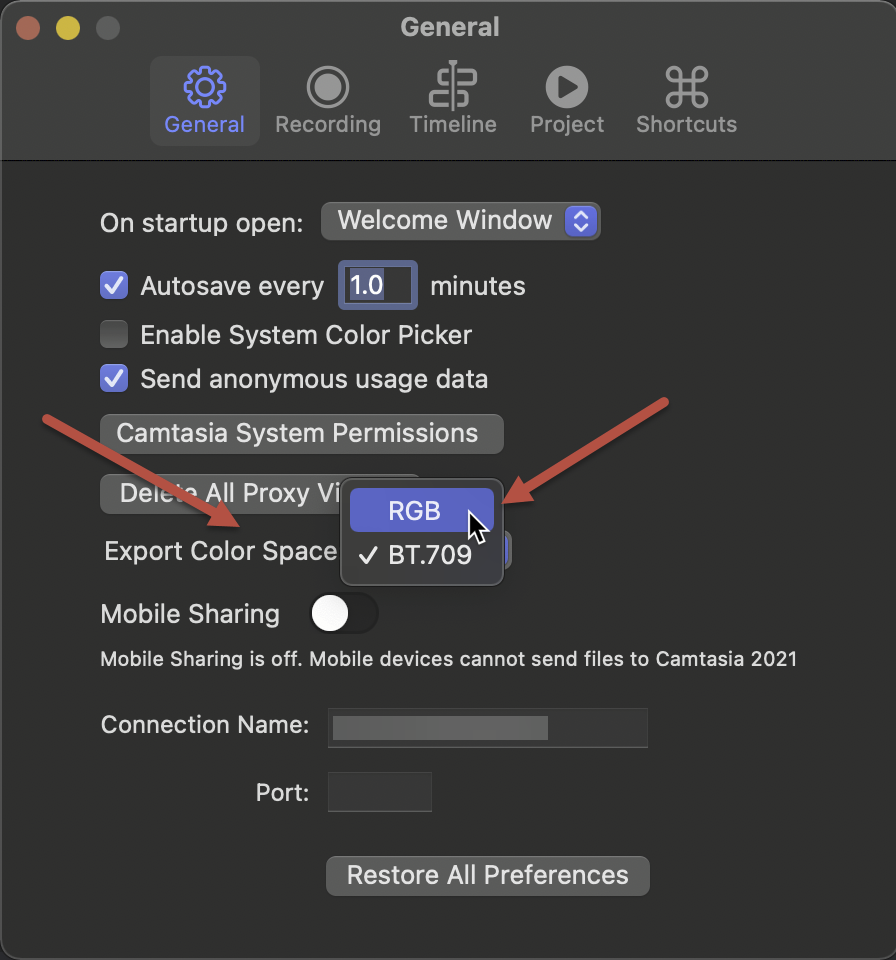Screen dimensions: 896x960
Task: Click the Connection Name text field
Action: click(488, 727)
